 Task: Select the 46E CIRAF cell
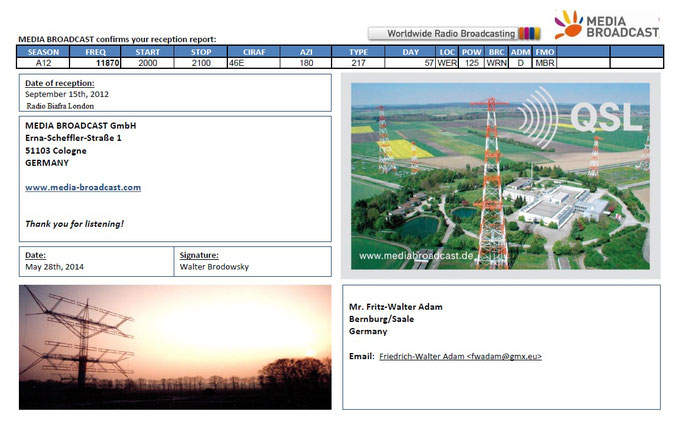(x=254, y=63)
